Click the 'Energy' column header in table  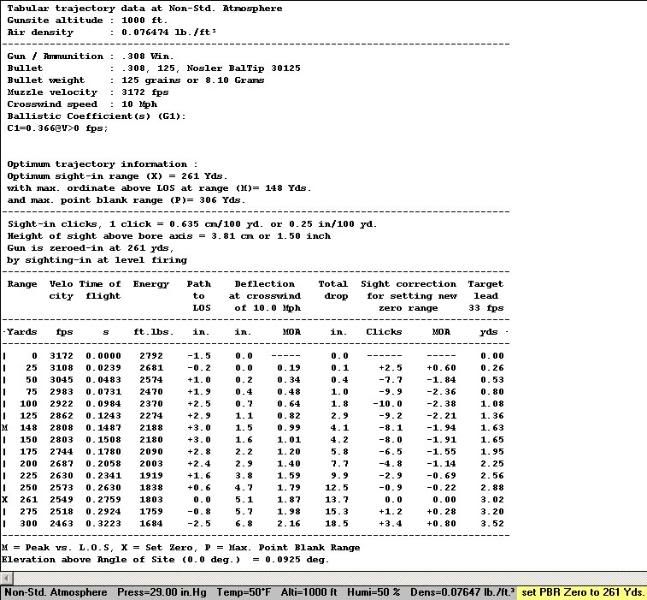151,284
